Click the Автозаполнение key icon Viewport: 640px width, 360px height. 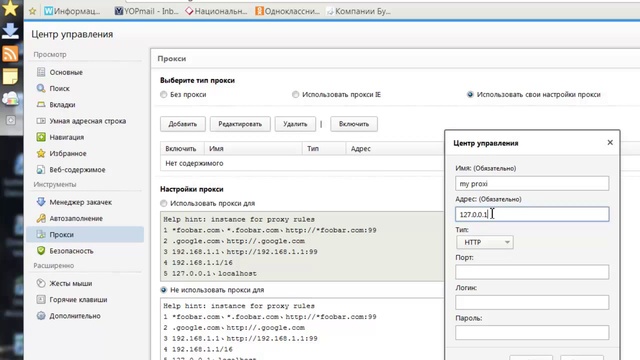(x=41, y=218)
